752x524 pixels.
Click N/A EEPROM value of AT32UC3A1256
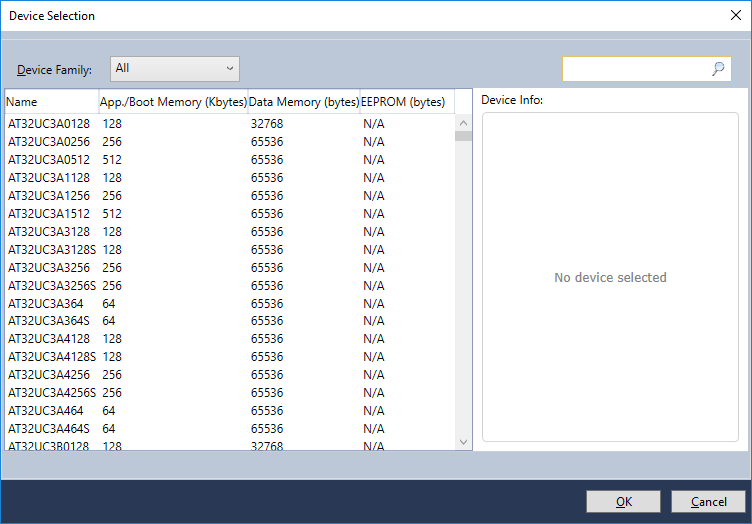pos(374,196)
